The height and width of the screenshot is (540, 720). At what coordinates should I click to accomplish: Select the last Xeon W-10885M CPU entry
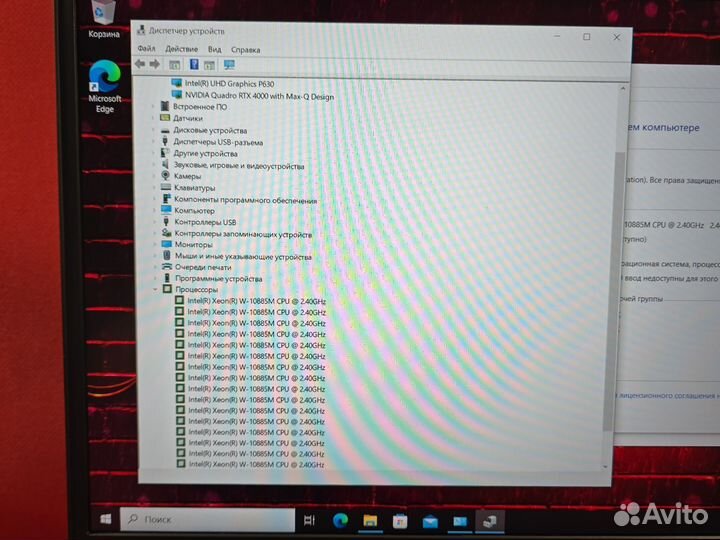click(x=256, y=464)
